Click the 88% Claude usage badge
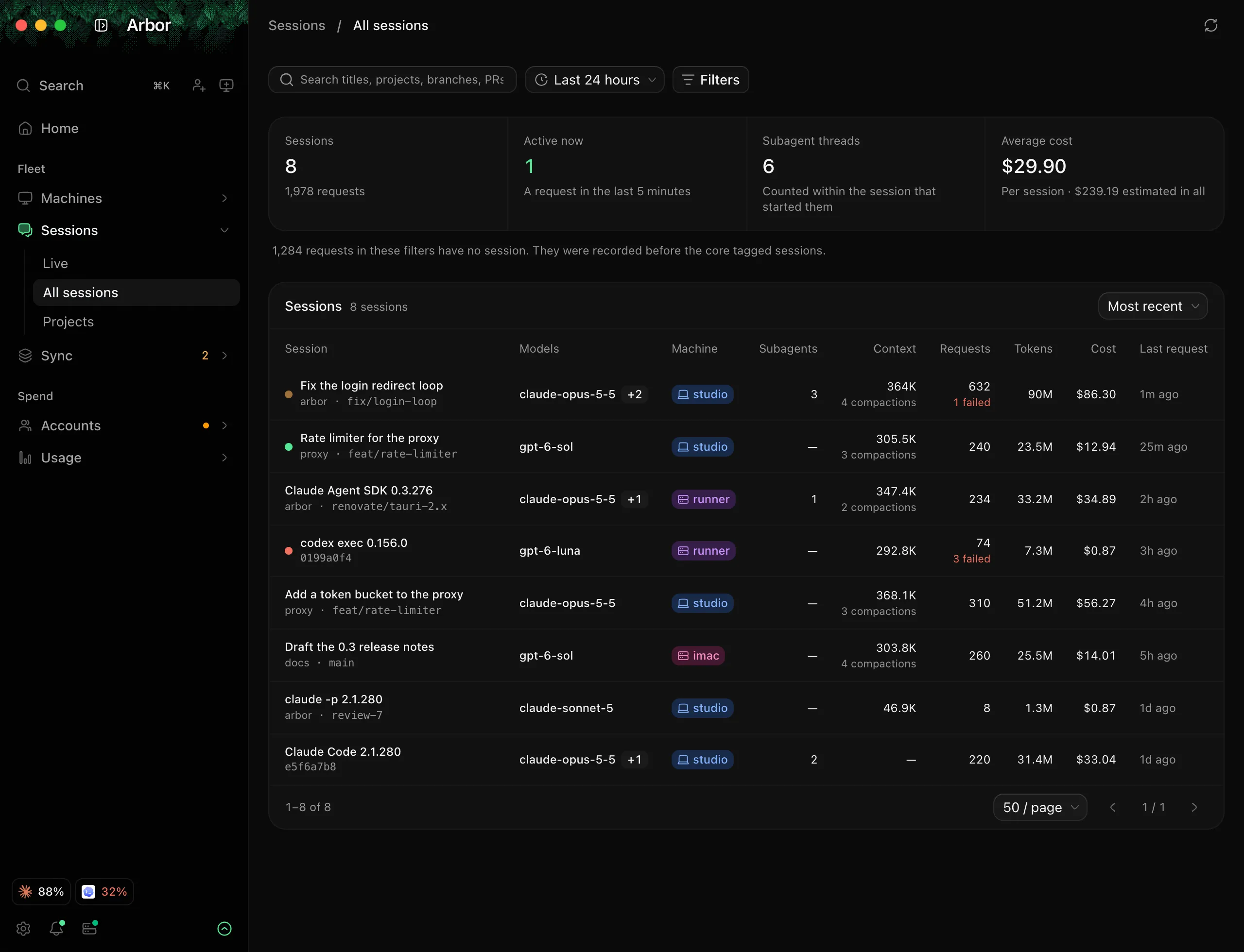The height and width of the screenshot is (952, 1244). coord(41,891)
